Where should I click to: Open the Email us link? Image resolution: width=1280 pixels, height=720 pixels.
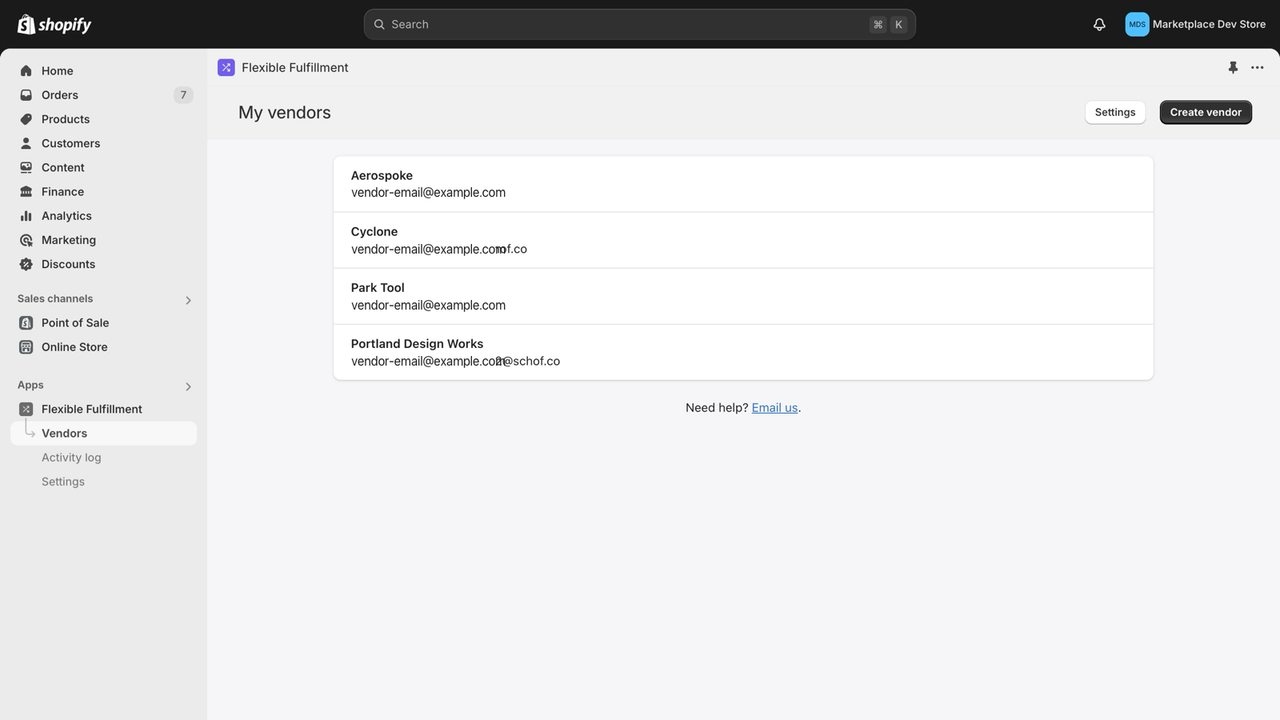(774, 407)
